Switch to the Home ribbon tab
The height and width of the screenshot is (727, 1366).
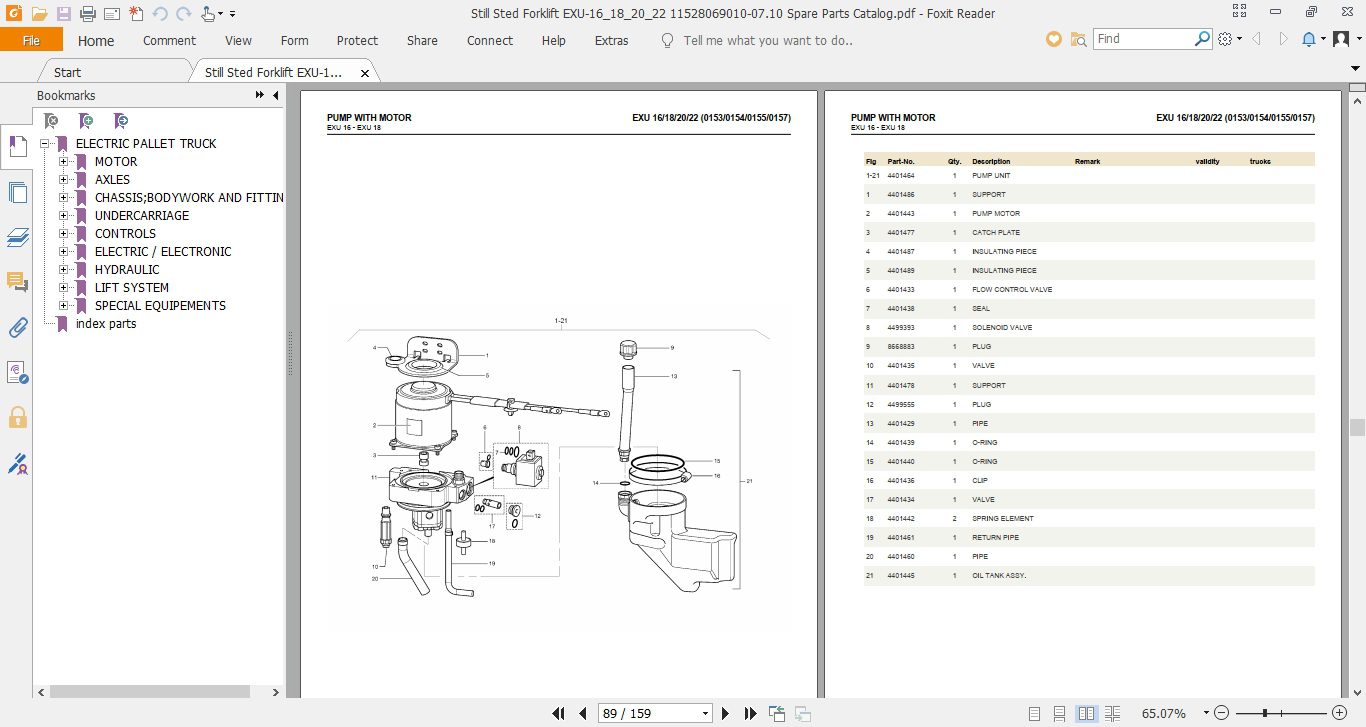(x=96, y=41)
